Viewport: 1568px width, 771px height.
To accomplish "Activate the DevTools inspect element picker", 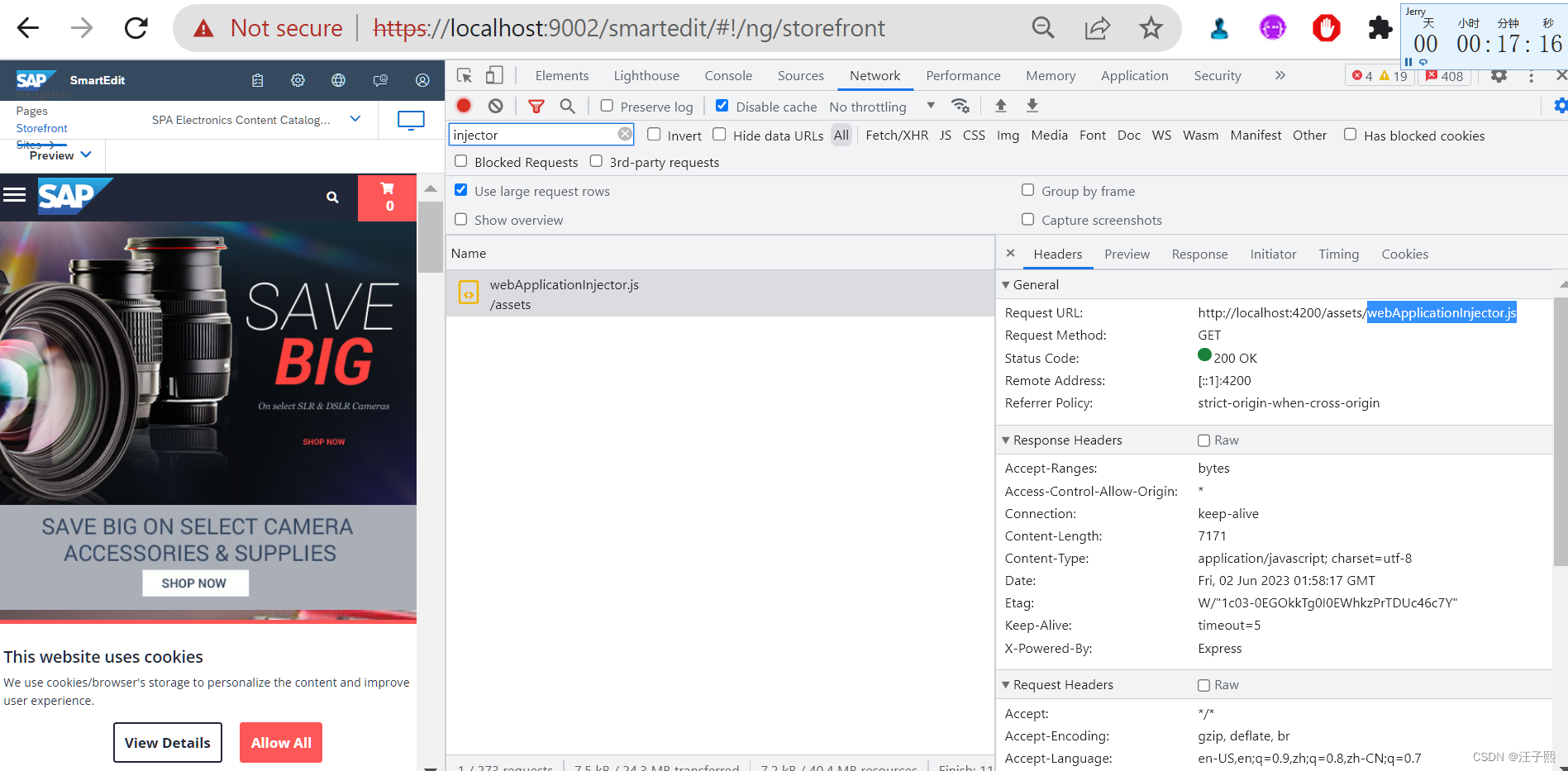I will pyautogui.click(x=465, y=75).
